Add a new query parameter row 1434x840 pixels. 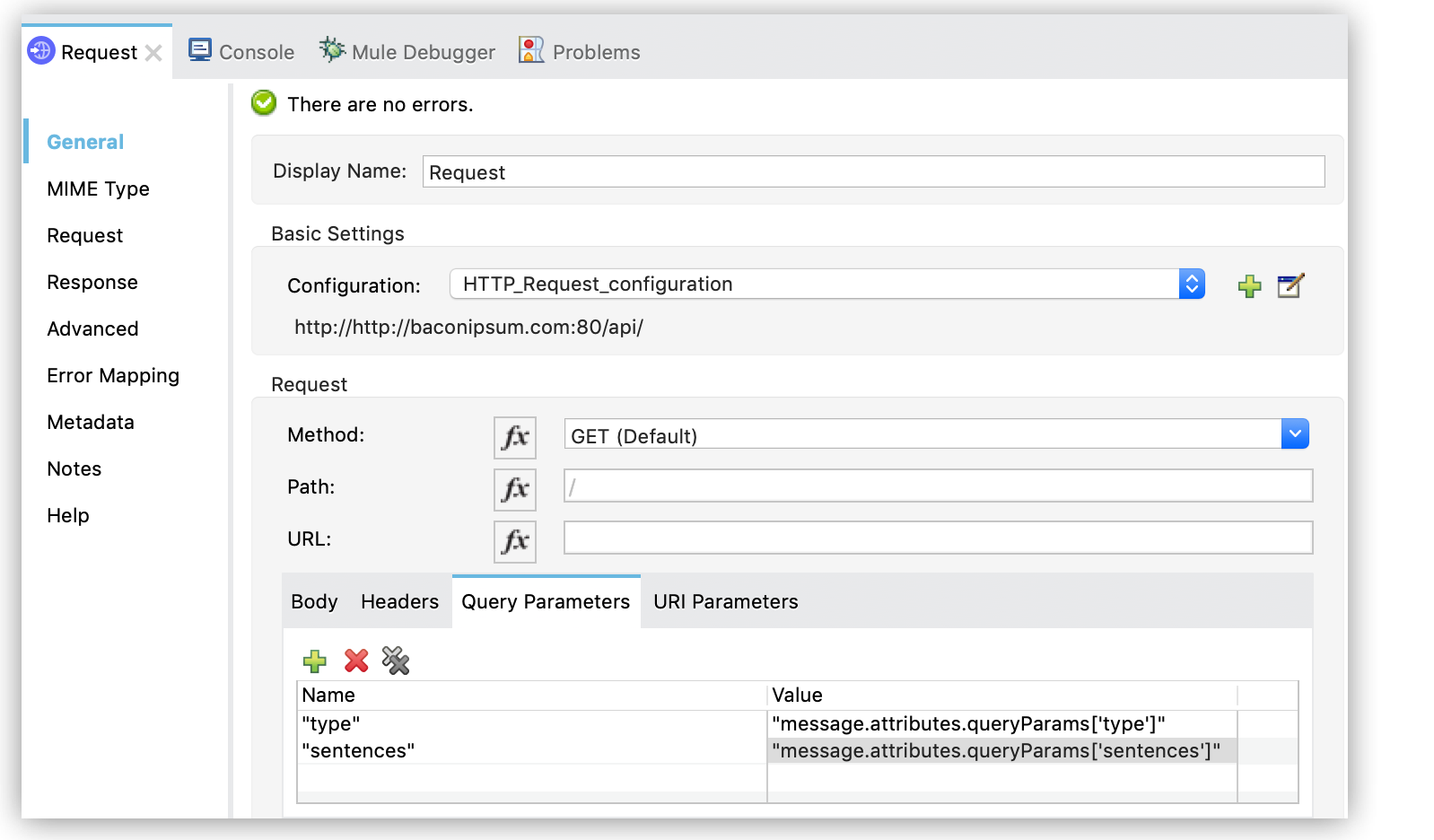(315, 661)
